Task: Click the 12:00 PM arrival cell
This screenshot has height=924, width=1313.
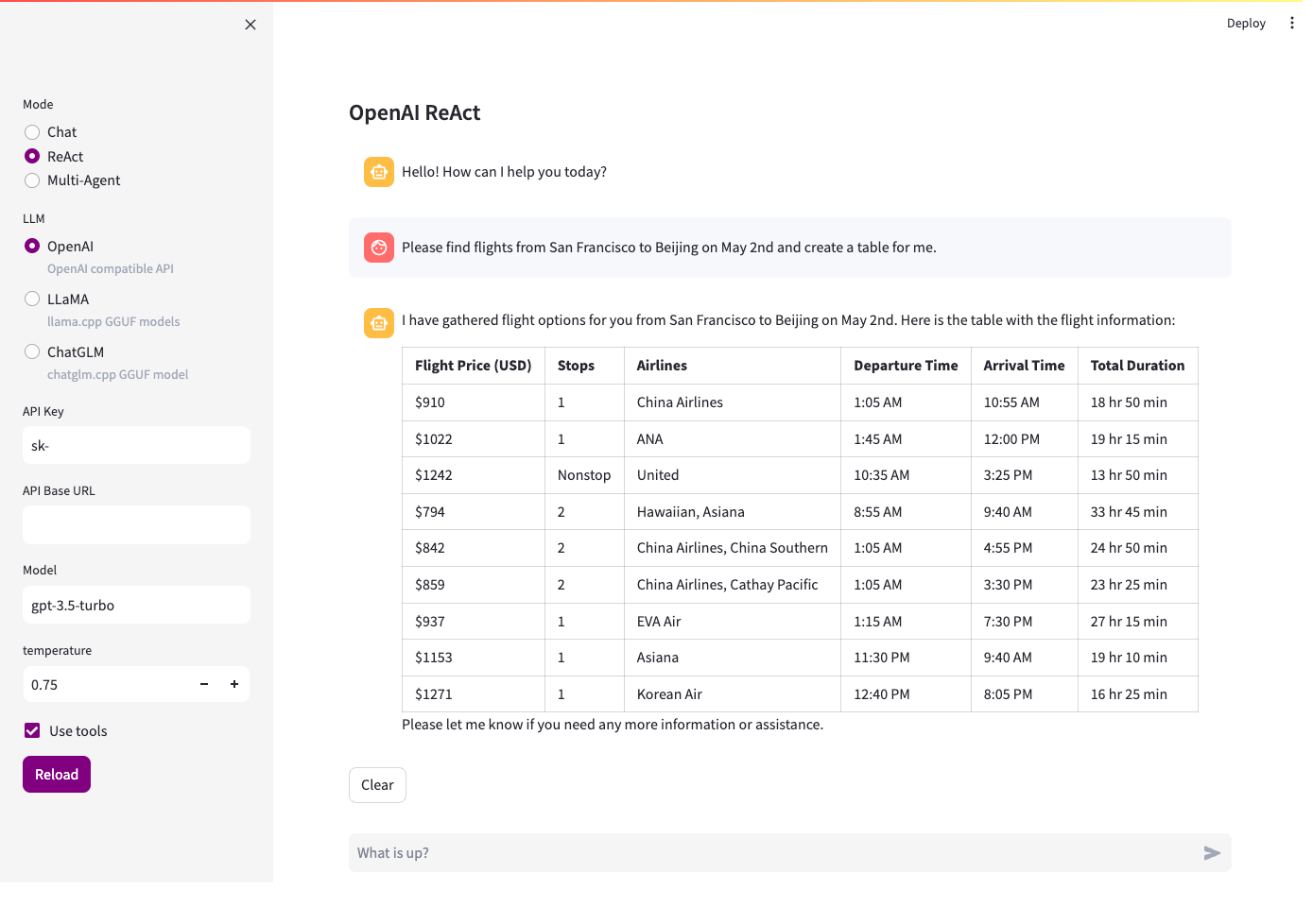Action: [x=1025, y=439]
